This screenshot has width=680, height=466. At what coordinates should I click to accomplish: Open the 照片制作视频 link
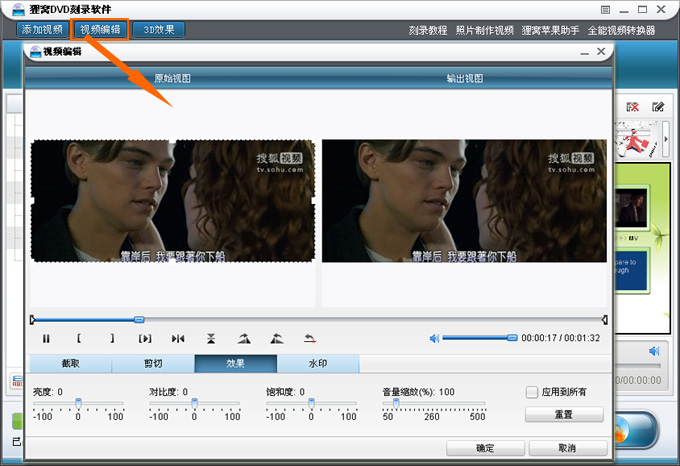pyautogui.click(x=484, y=30)
